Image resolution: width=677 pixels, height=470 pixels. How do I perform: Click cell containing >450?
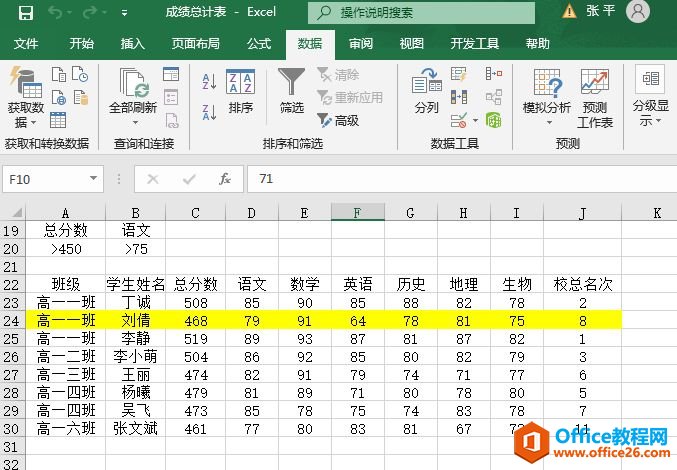pyautogui.click(x=66, y=249)
